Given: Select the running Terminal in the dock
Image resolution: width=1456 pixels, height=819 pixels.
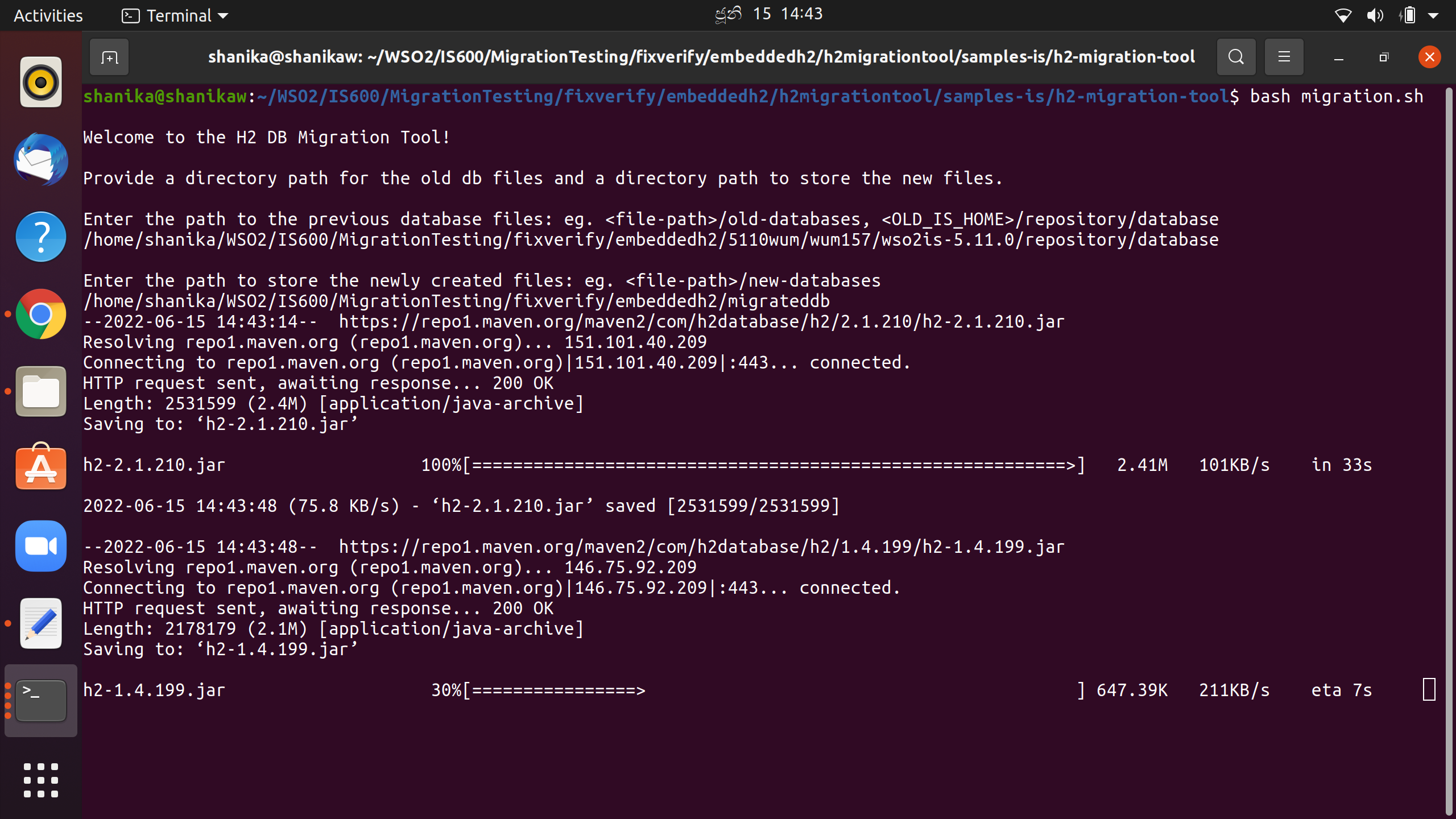Looking at the screenshot, I should [x=40, y=700].
